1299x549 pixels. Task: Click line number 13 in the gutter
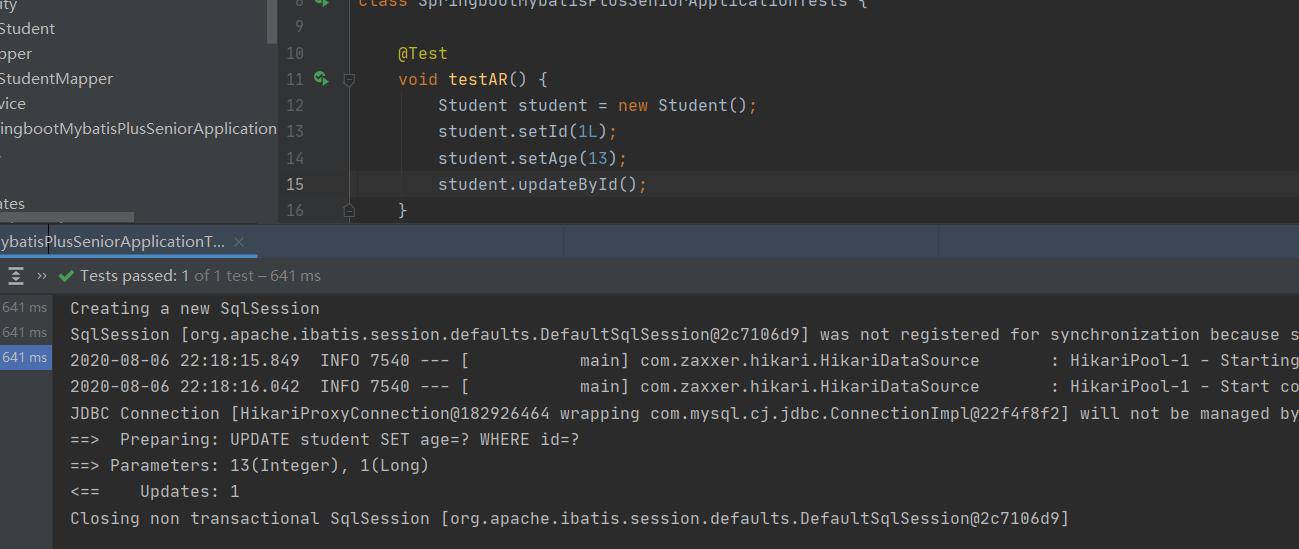click(294, 132)
